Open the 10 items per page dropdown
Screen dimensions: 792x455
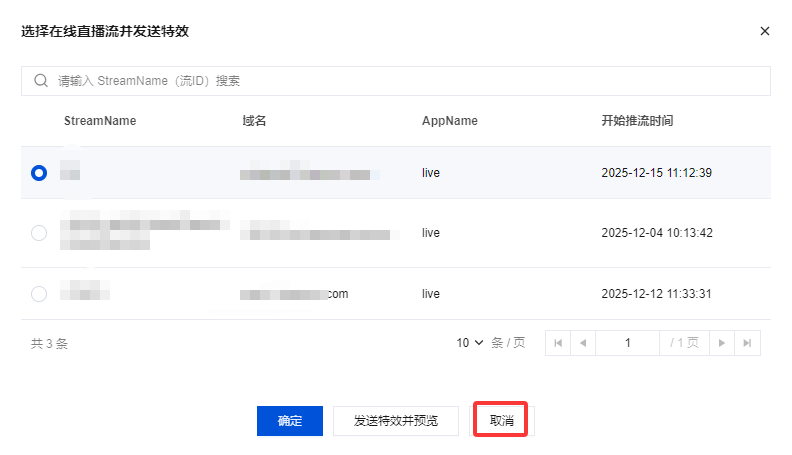pyautogui.click(x=470, y=343)
